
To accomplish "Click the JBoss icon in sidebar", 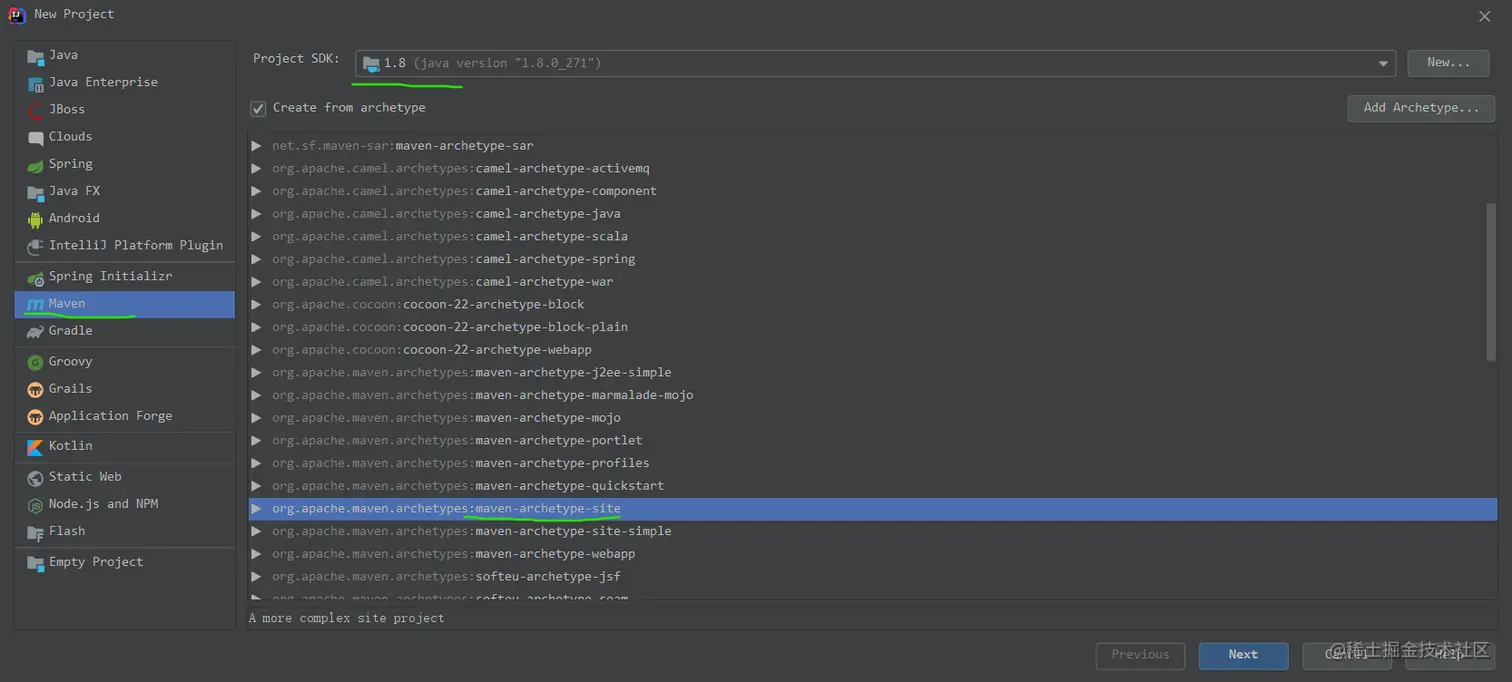I will (x=35, y=110).
